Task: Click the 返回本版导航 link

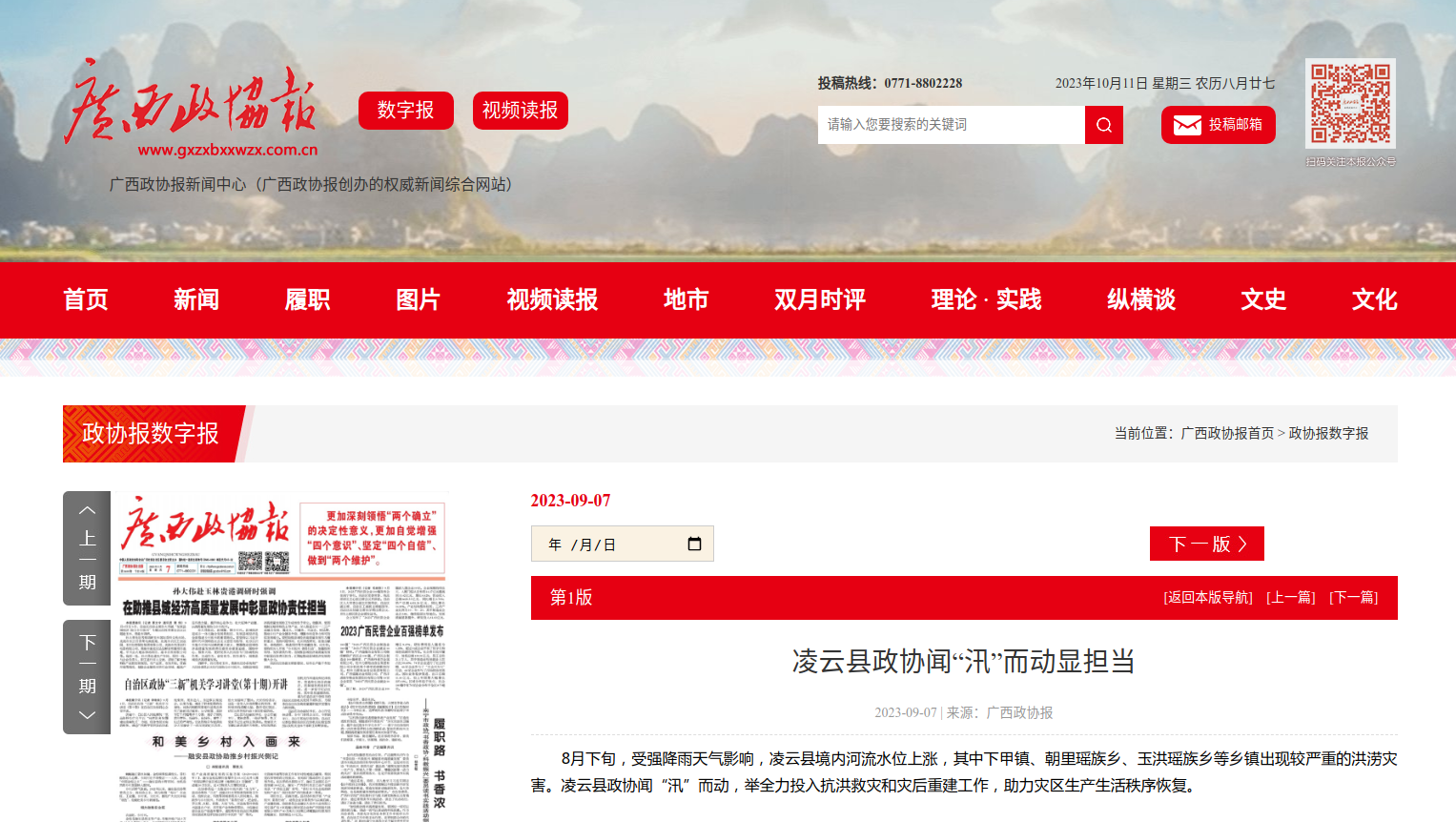Action: click(x=1208, y=598)
